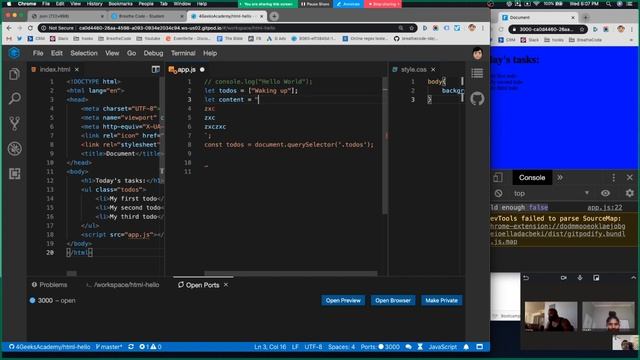
Task: Click the feedback chat icon in status bar
Action: click(408, 347)
